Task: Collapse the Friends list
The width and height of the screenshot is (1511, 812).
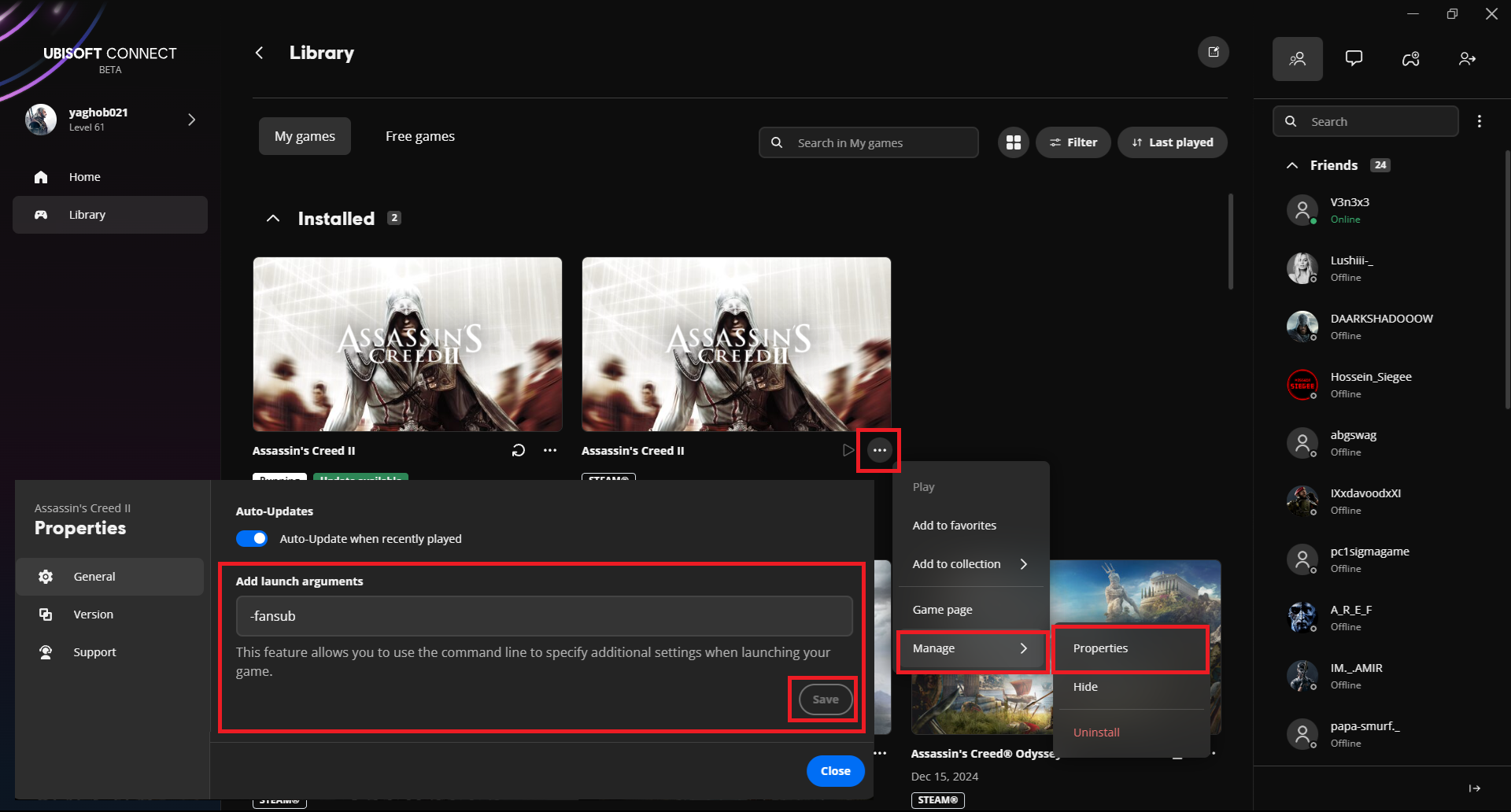Action: (1292, 165)
